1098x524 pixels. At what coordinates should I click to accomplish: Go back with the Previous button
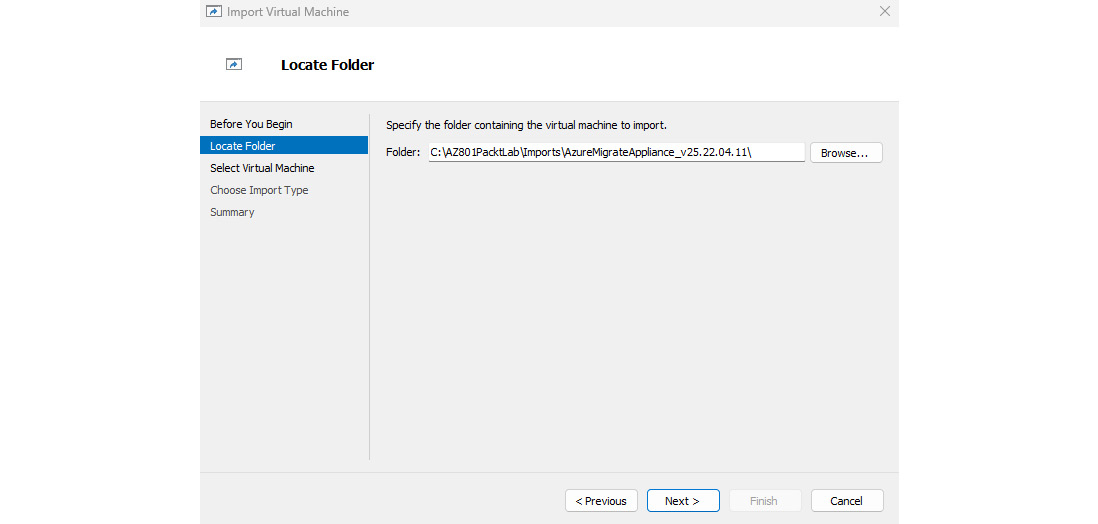(x=601, y=501)
